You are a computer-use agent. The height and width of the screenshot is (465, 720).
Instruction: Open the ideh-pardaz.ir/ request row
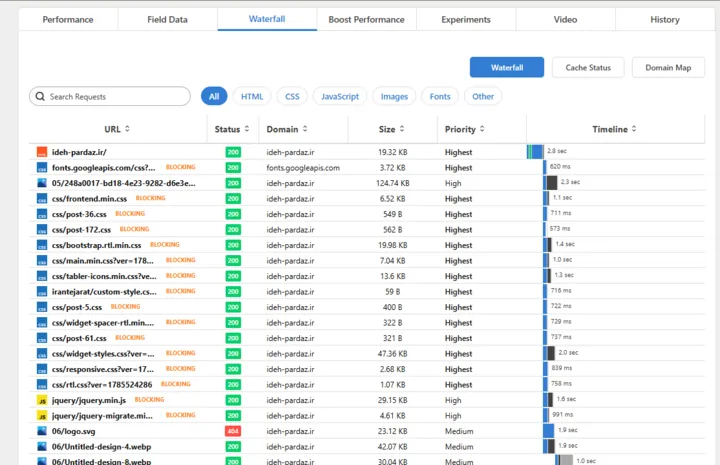[366, 152]
